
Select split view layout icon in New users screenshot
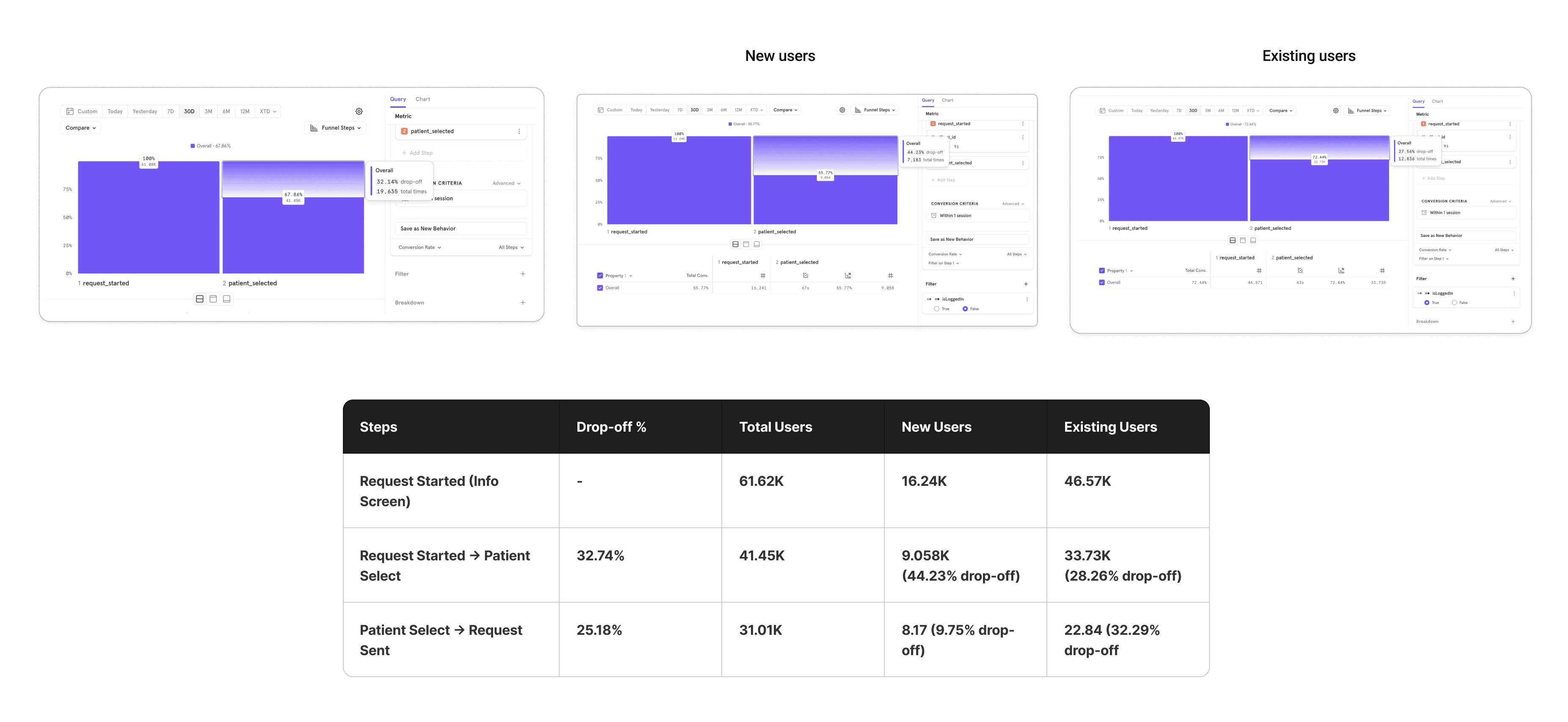tap(735, 244)
